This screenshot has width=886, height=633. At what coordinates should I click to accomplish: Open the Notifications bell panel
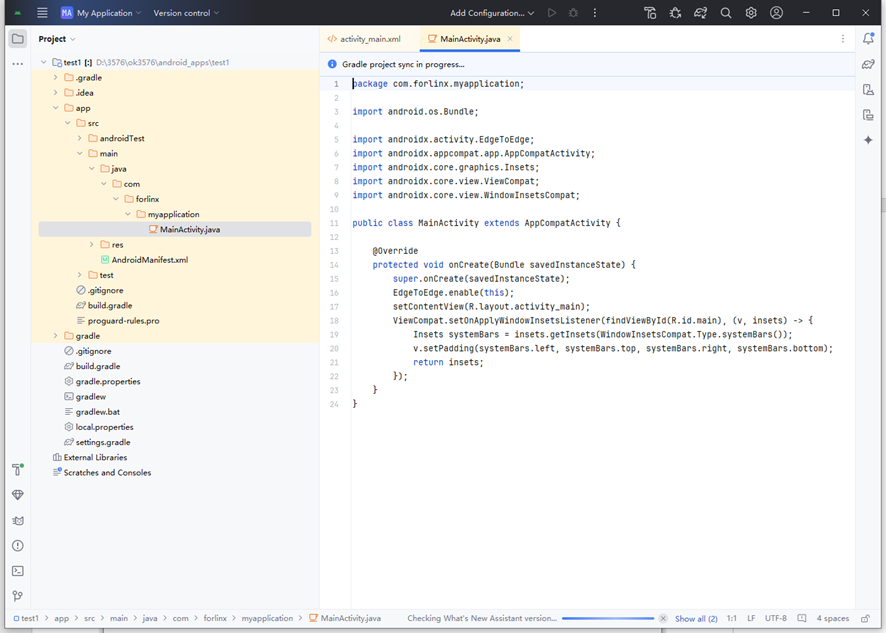868,38
